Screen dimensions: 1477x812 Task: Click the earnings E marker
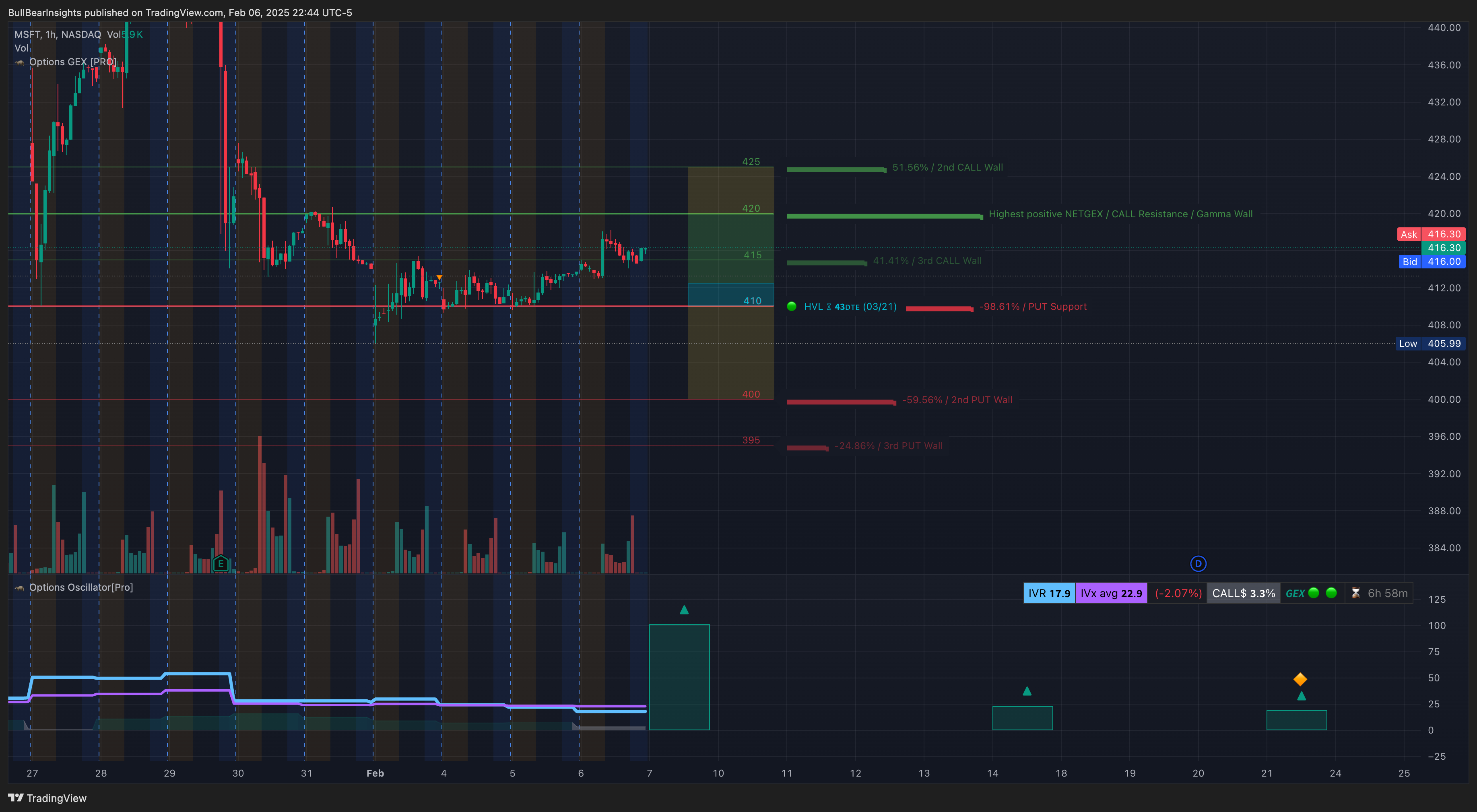coord(221,564)
